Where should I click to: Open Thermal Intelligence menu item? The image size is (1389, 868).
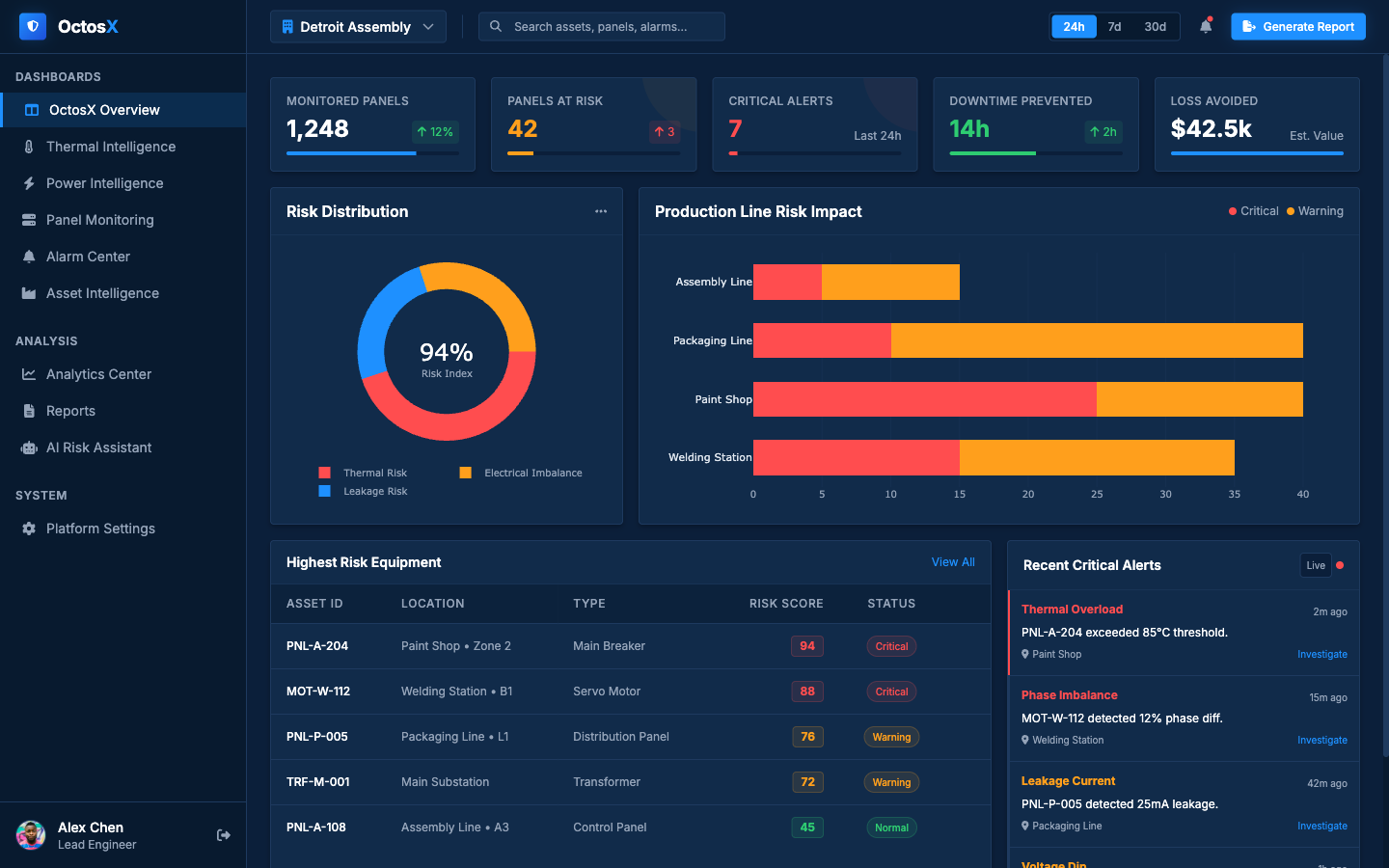point(123,147)
